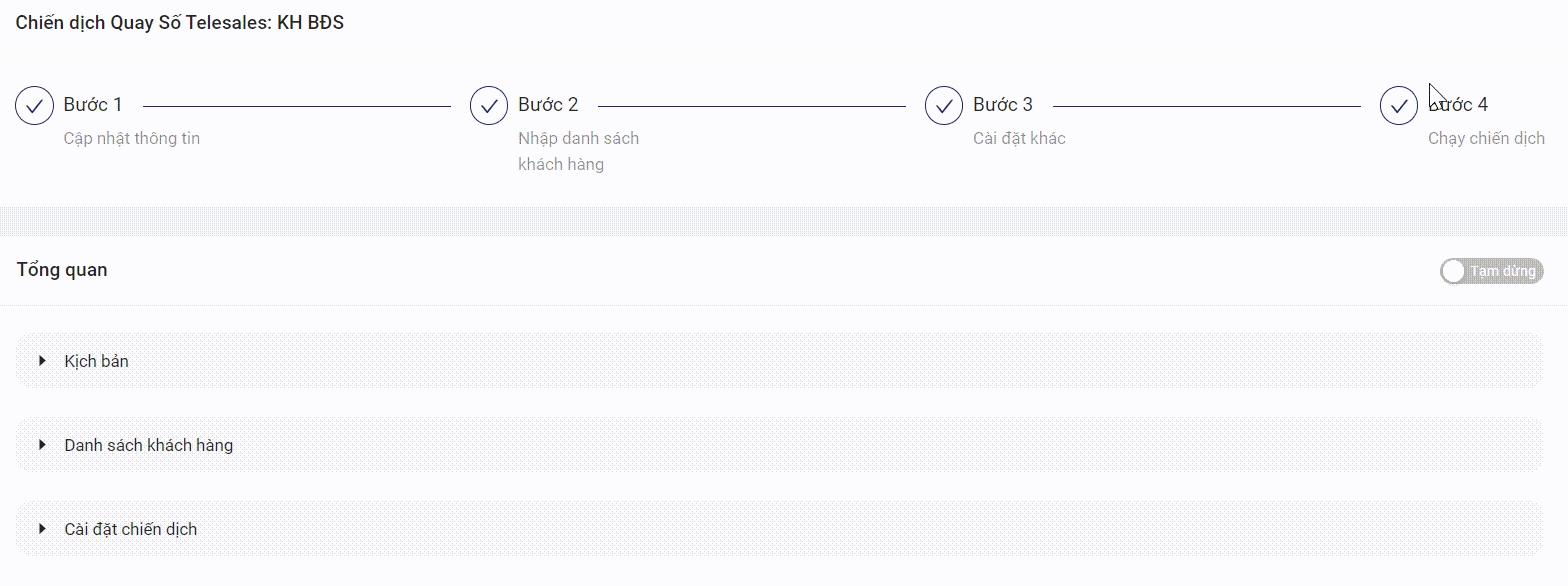Click the Kịch bản panel title
The height and width of the screenshot is (586, 1568).
pyautogui.click(x=97, y=361)
